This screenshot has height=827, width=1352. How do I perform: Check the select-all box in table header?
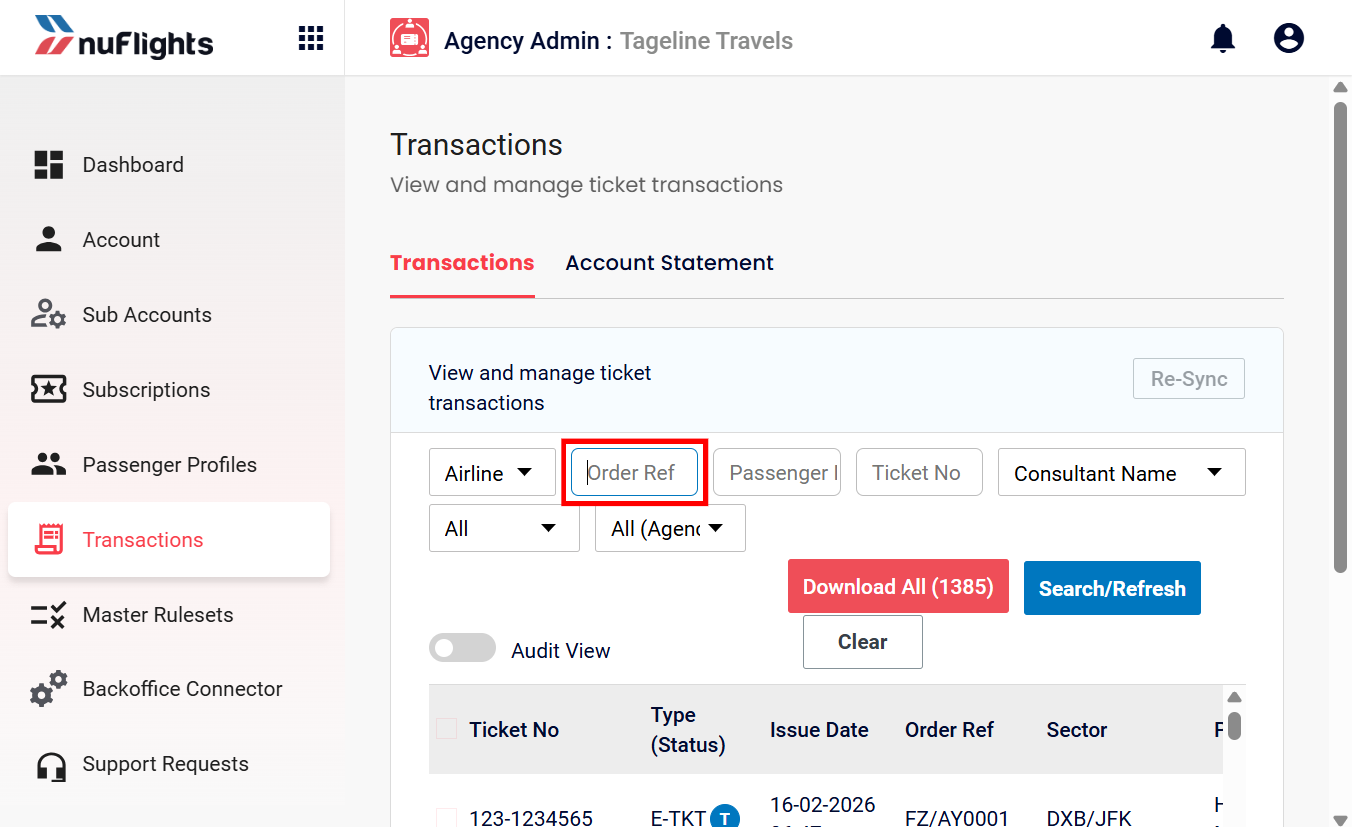(x=447, y=729)
